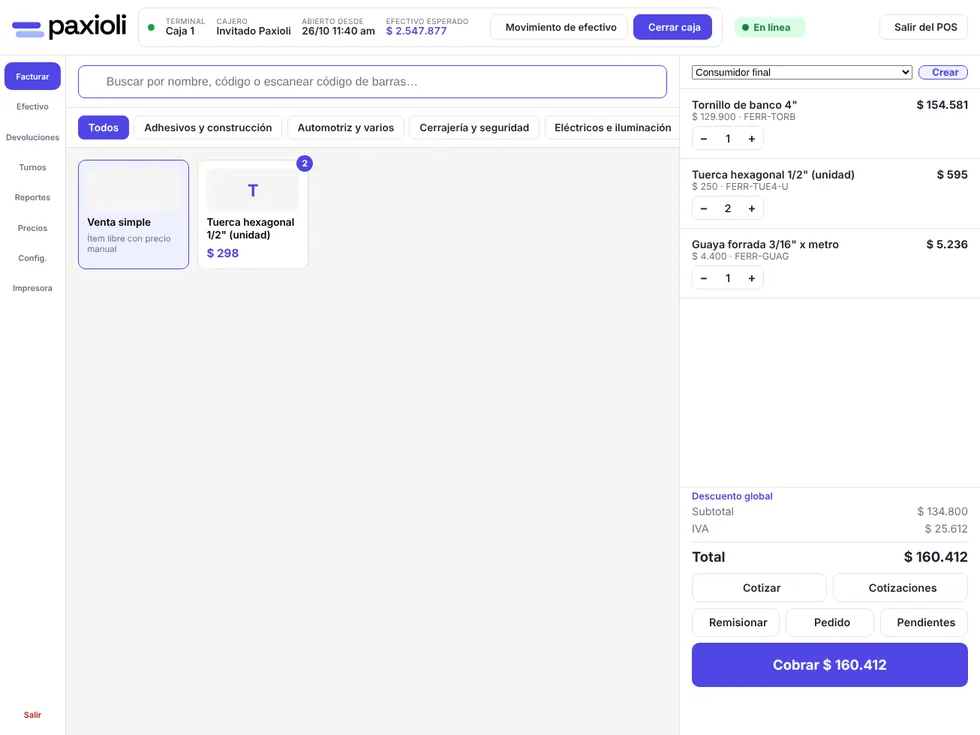Open Devoluciones from the sidebar
Screen dimensions: 980x735
(x=32, y=137)
